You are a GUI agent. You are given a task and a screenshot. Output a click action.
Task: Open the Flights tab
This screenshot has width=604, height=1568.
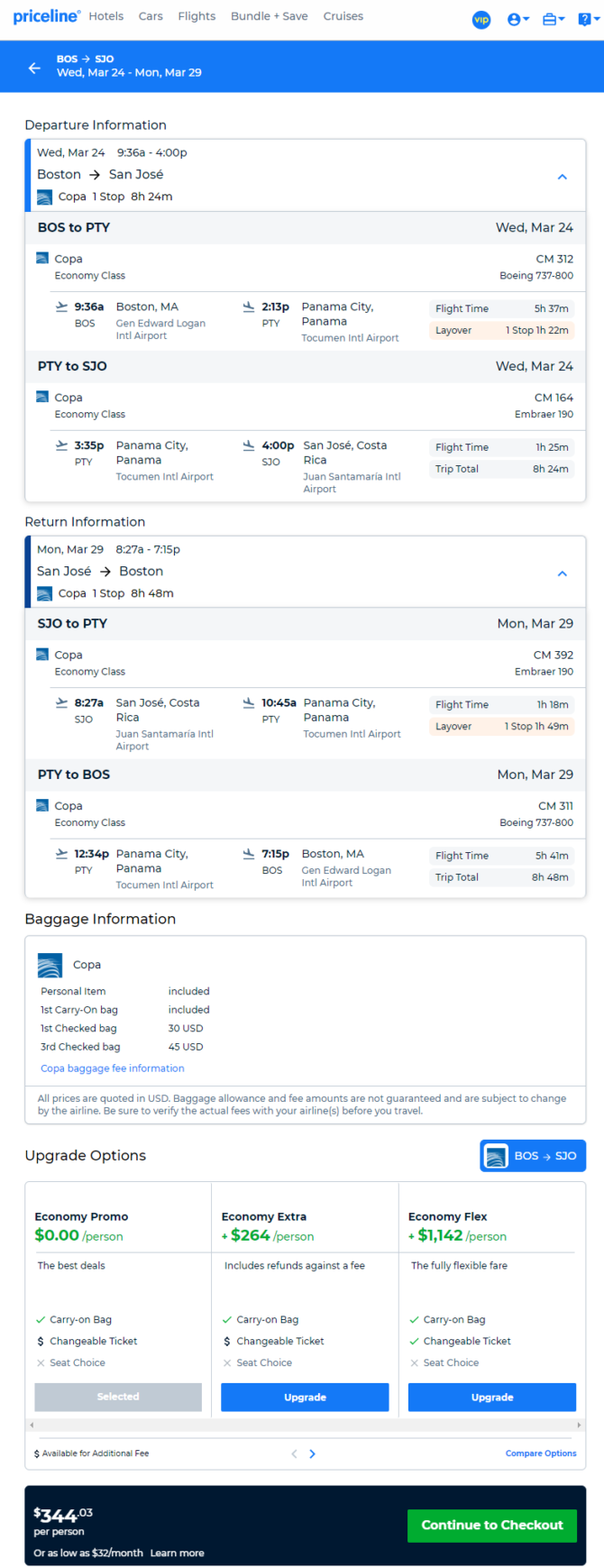[197, 16]
